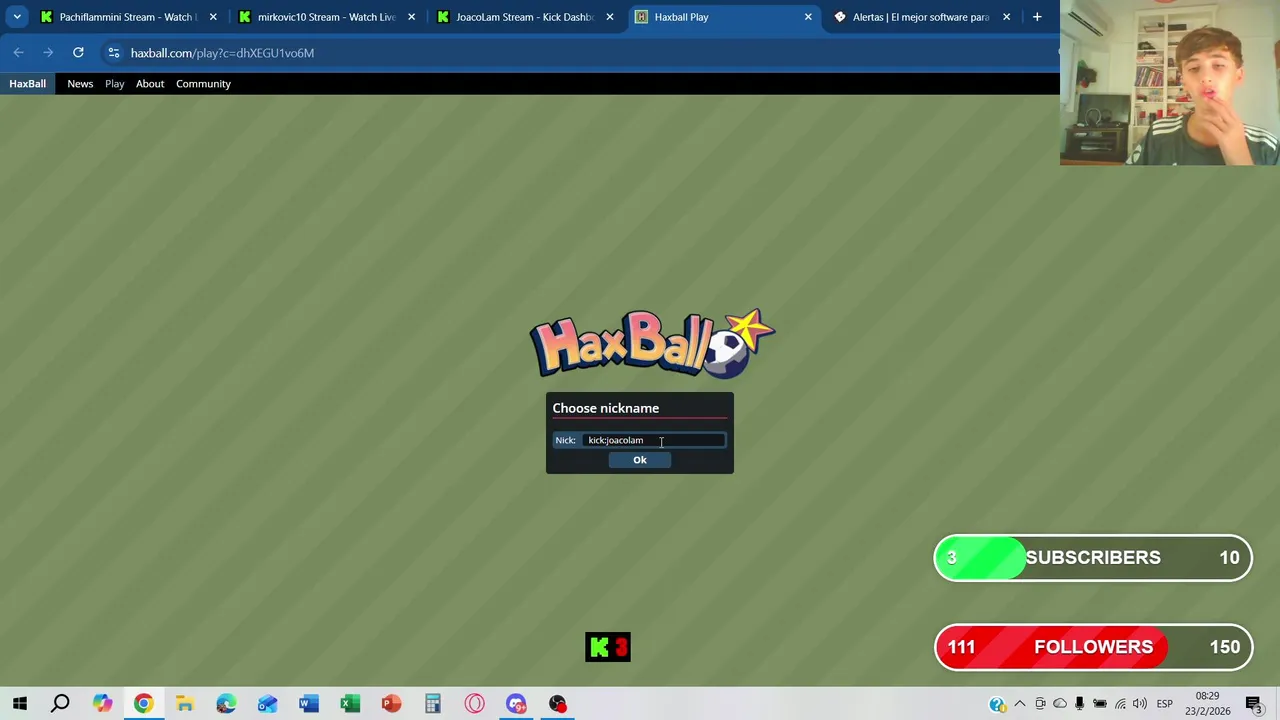Viewport: 1280px width, 720px height.
Task: Launch Microsoft Word from the taskbar
Action: [309, 704]
